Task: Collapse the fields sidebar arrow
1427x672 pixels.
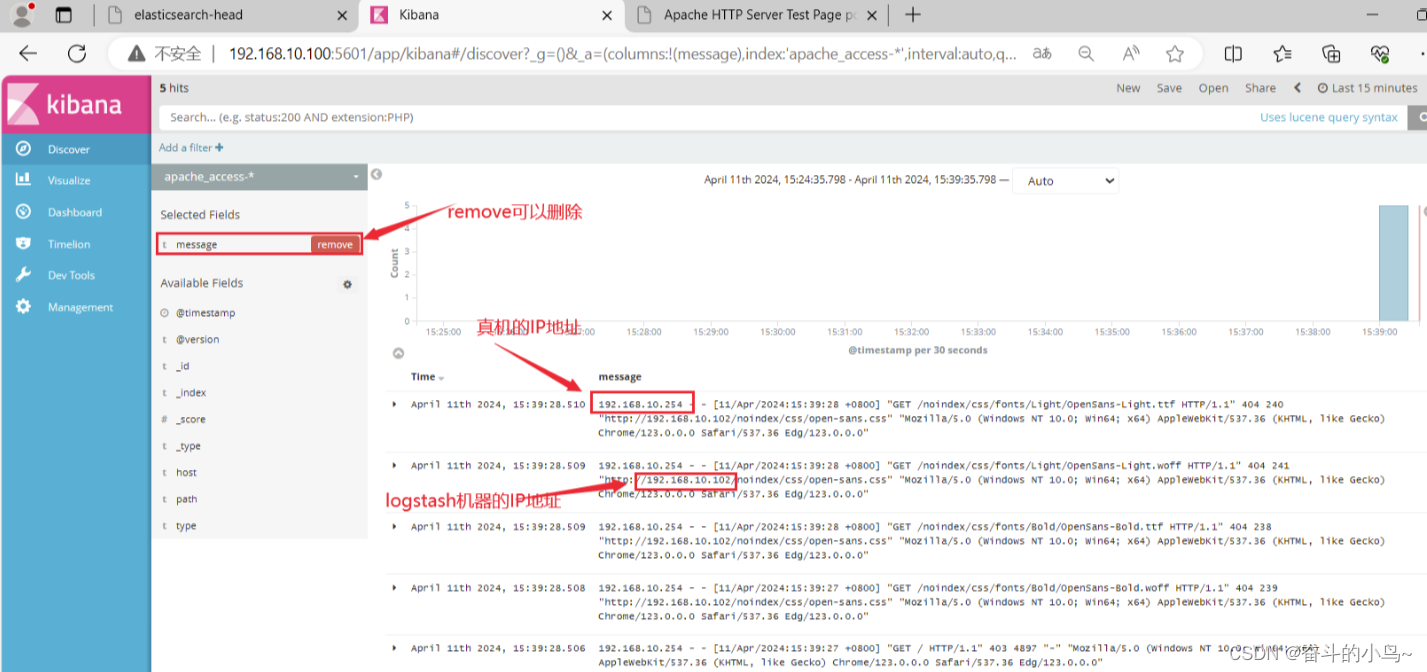Action: coord(376,174)
